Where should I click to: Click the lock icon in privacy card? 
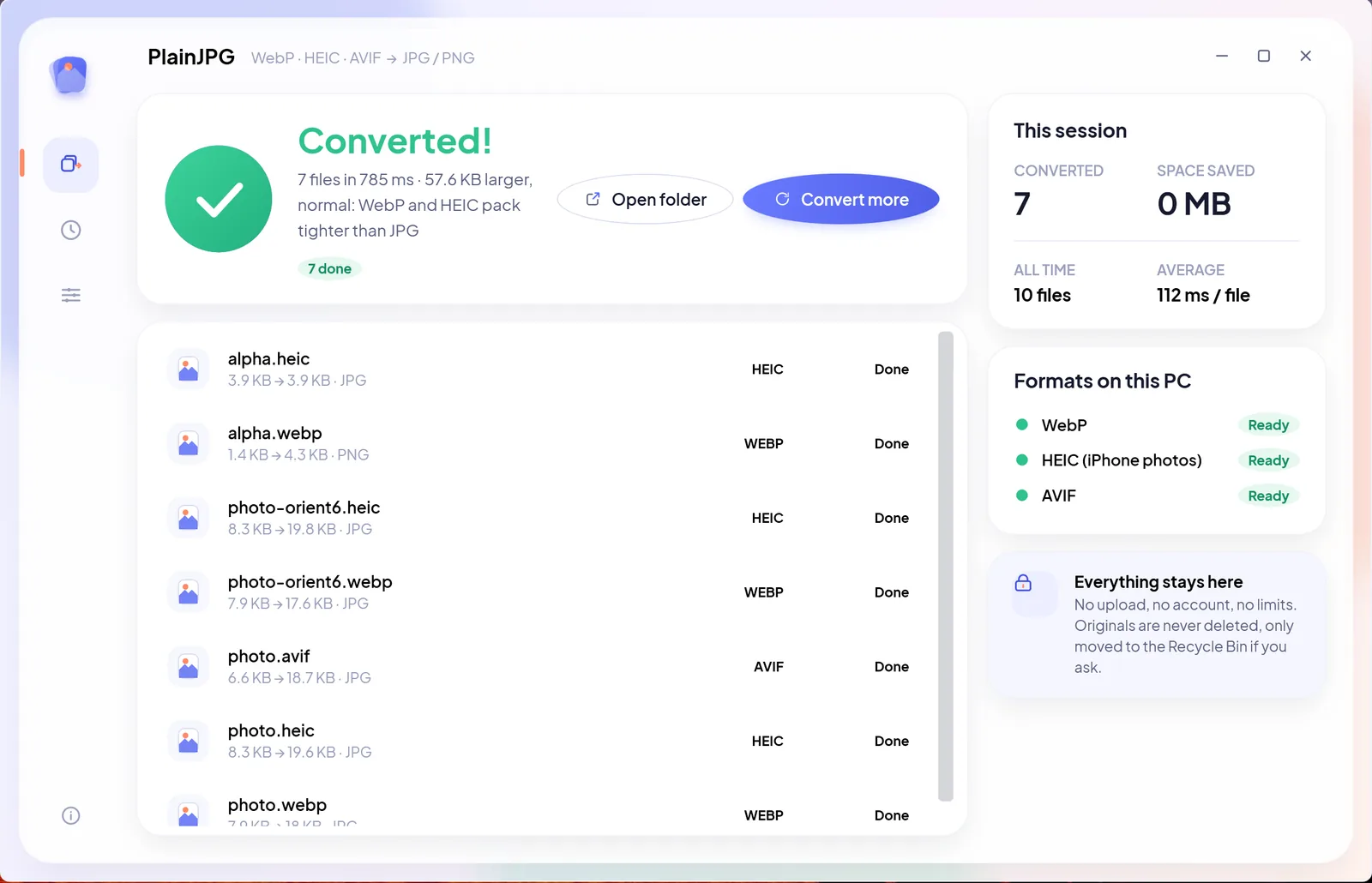tap(1024, 583)
